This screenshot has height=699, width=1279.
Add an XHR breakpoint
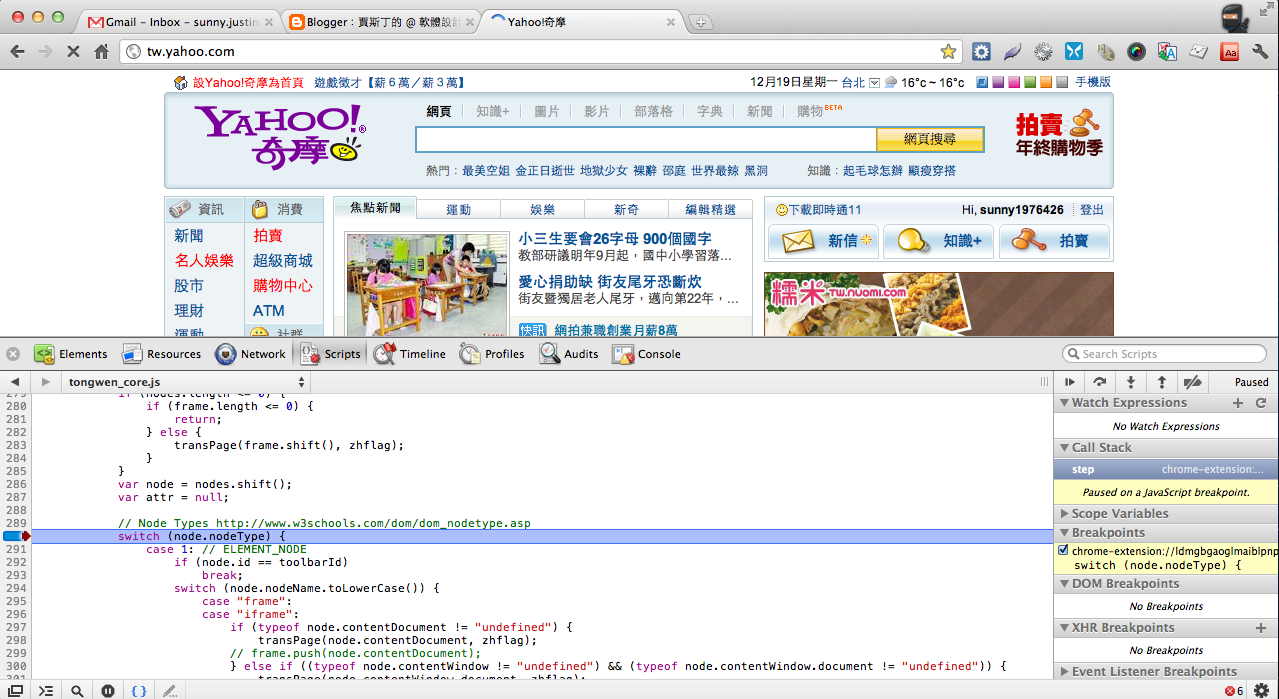[1261, 628]
